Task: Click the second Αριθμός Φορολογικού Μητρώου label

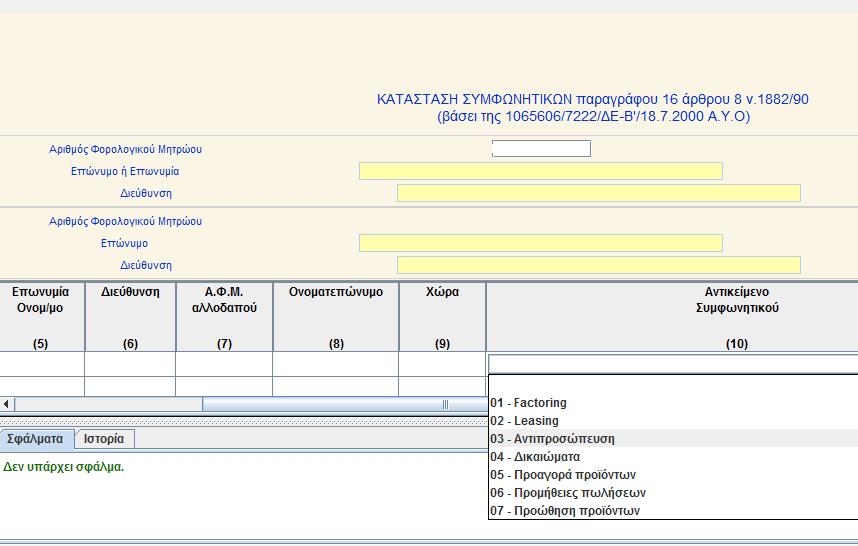Action: click(x=125, y=222)
